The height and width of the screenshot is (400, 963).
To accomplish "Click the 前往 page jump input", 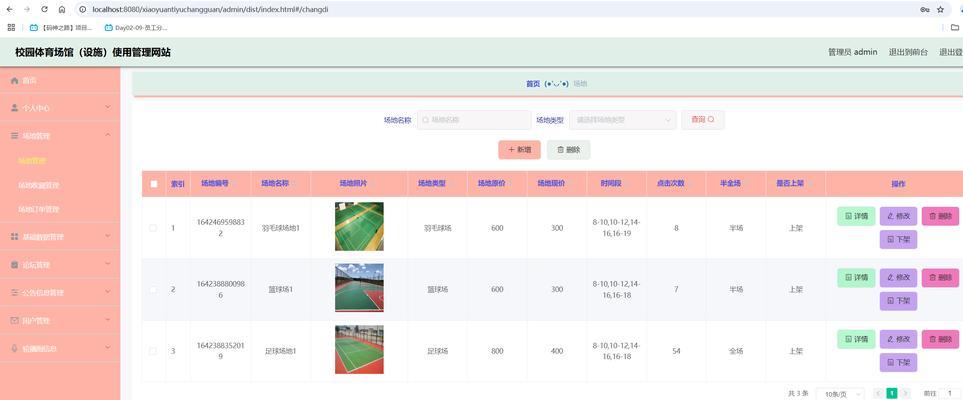I will pyautogui.click(x=950, y=393).
